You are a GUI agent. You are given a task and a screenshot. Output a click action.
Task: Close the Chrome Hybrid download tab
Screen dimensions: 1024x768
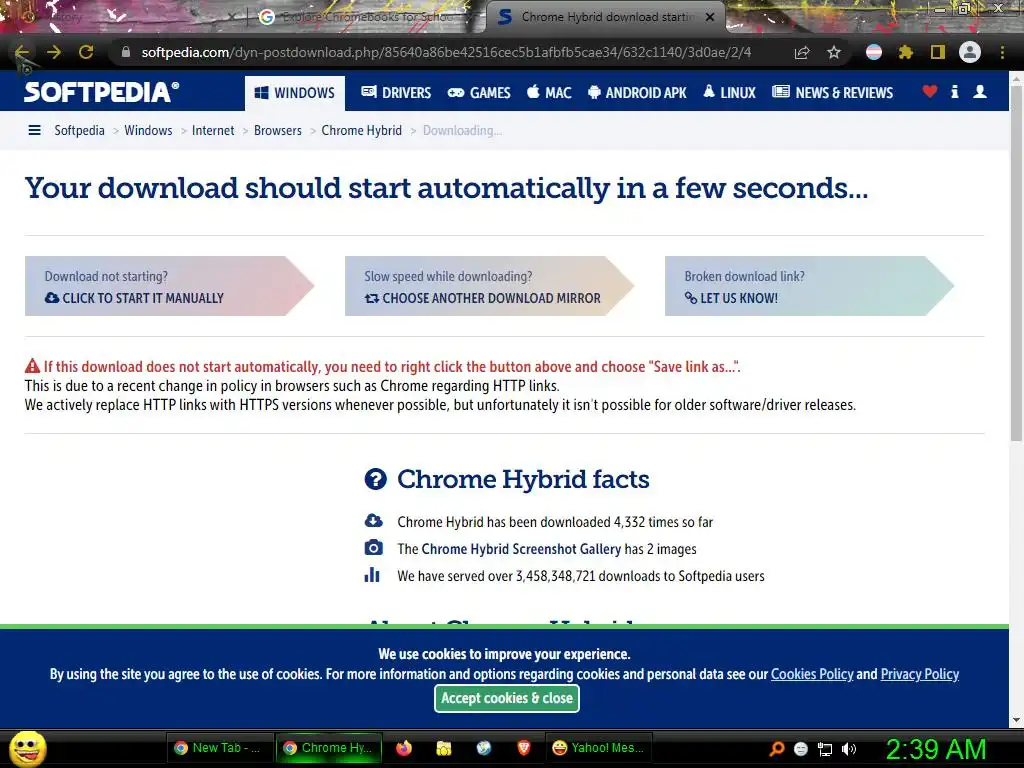pos(710,17)
